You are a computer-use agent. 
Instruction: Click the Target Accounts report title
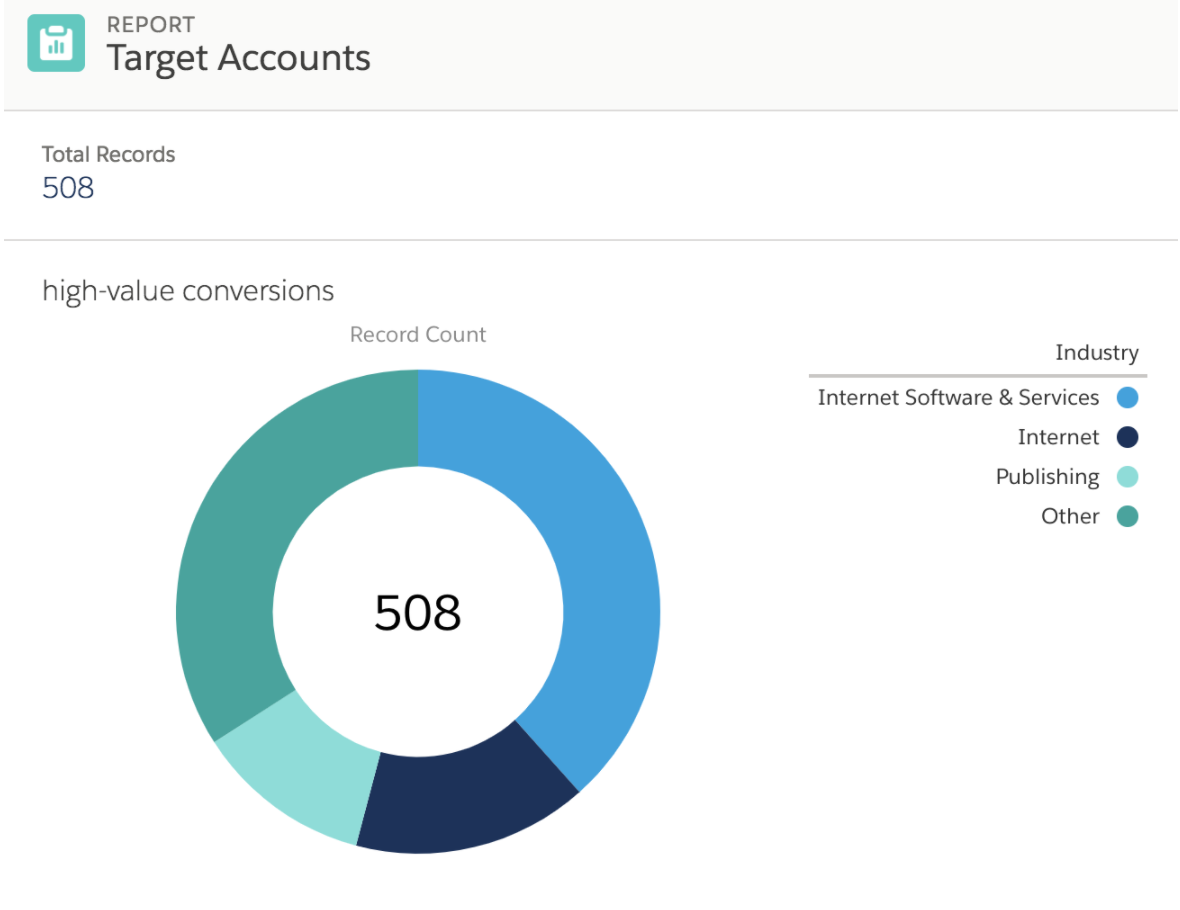239,58
